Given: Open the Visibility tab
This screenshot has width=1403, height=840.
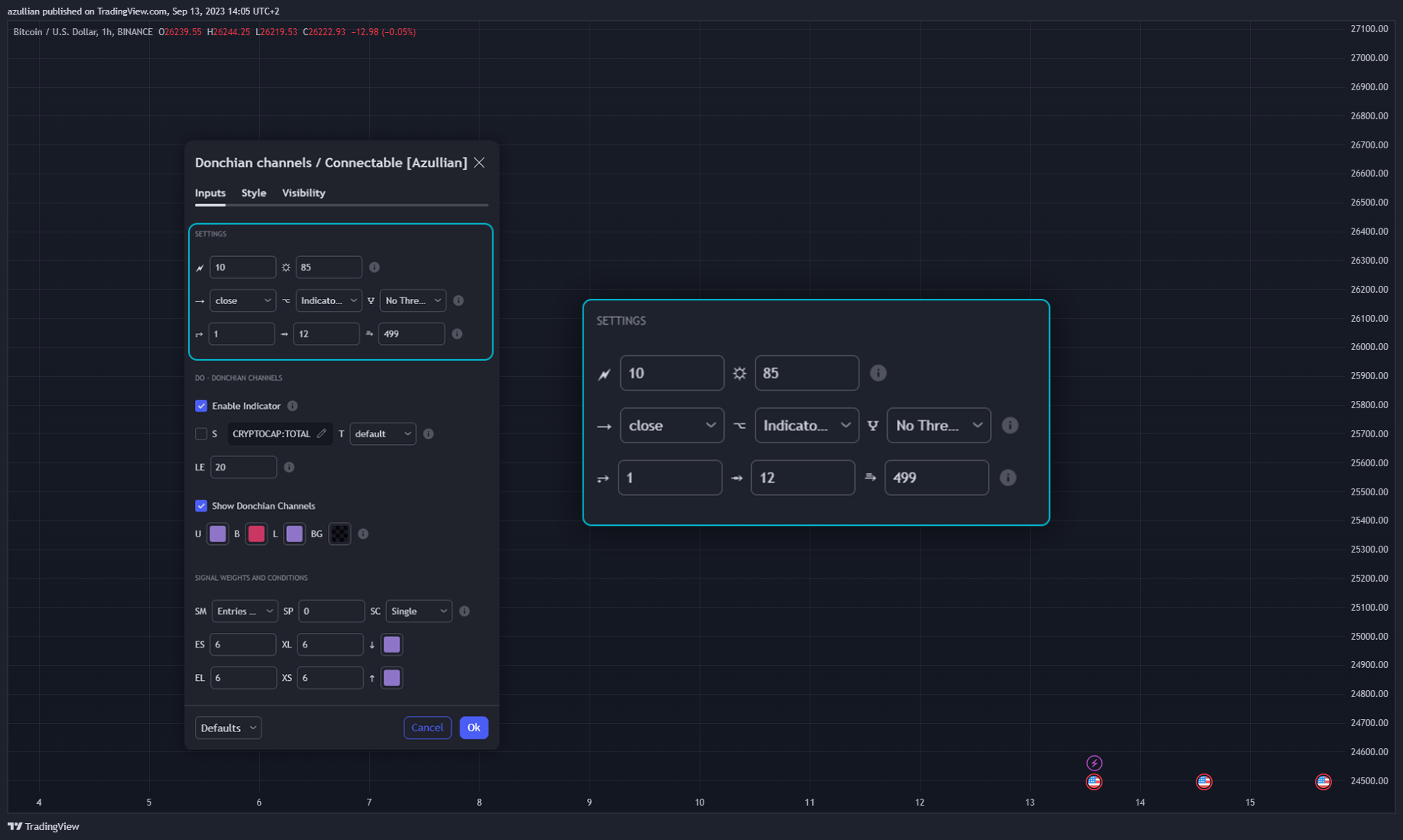Looking at the screenshot, I should pyautogui.click(x=304, y=193).
